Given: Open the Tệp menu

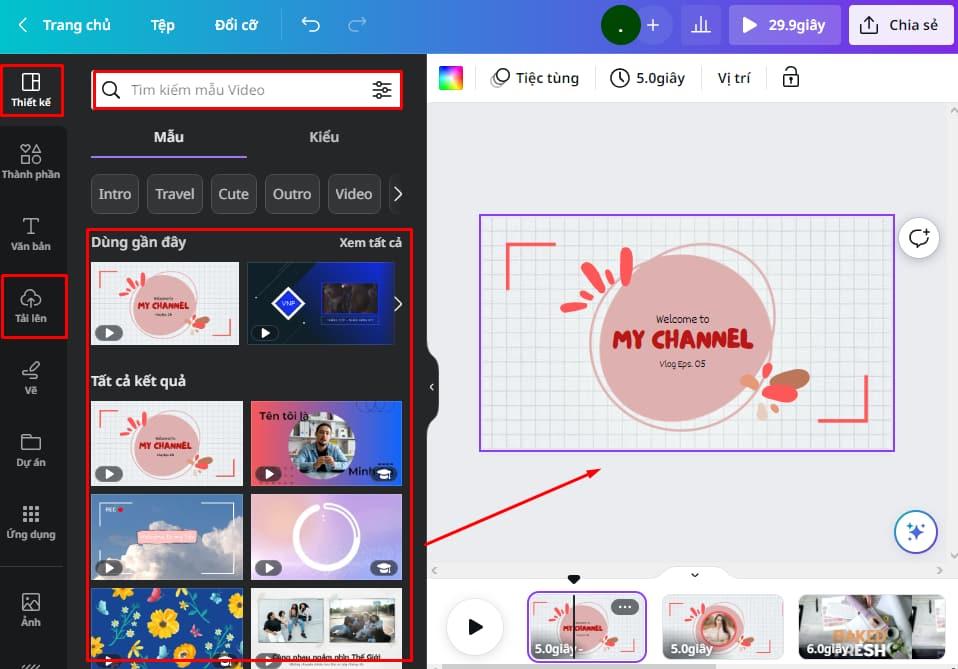Looking at the screenshot, I should tap(162, 25).
